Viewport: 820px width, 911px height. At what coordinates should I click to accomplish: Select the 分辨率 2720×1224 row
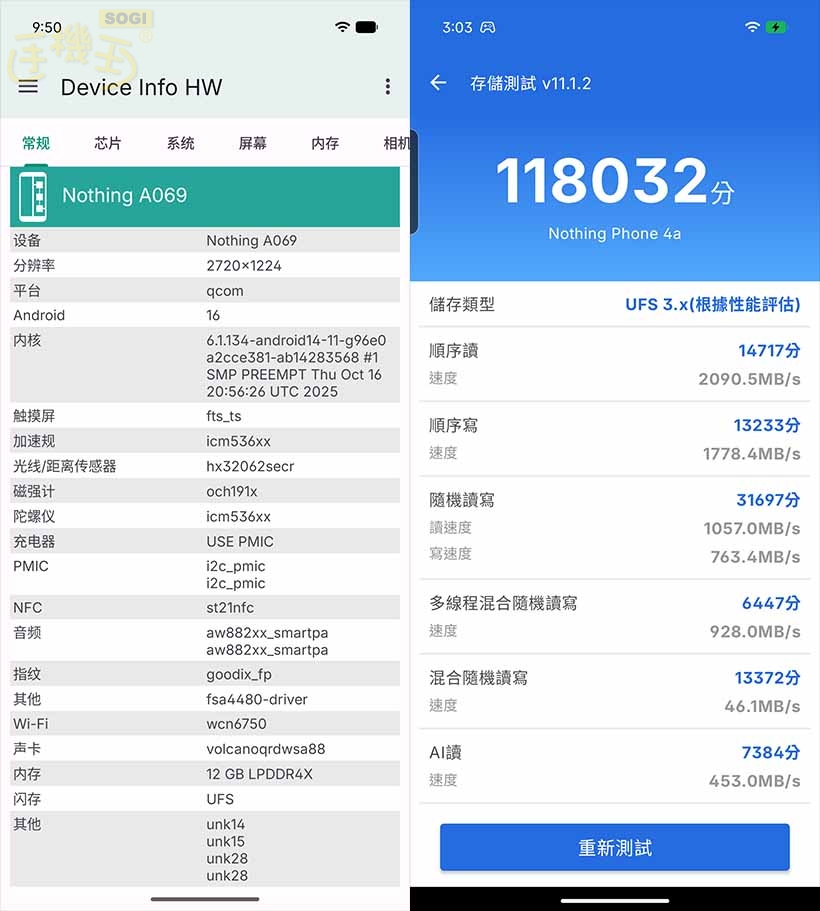pyautogui.click(x=205, y=266)
